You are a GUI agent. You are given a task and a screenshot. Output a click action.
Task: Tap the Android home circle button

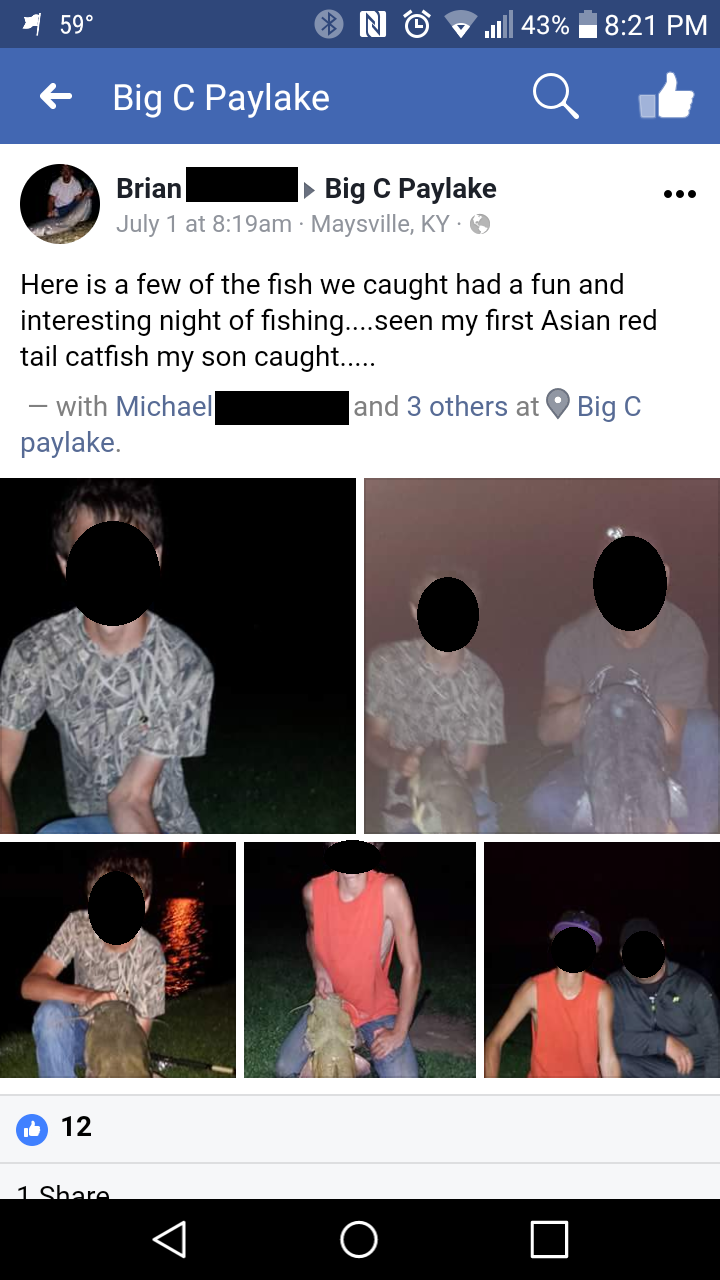[x=359, y=1239]
